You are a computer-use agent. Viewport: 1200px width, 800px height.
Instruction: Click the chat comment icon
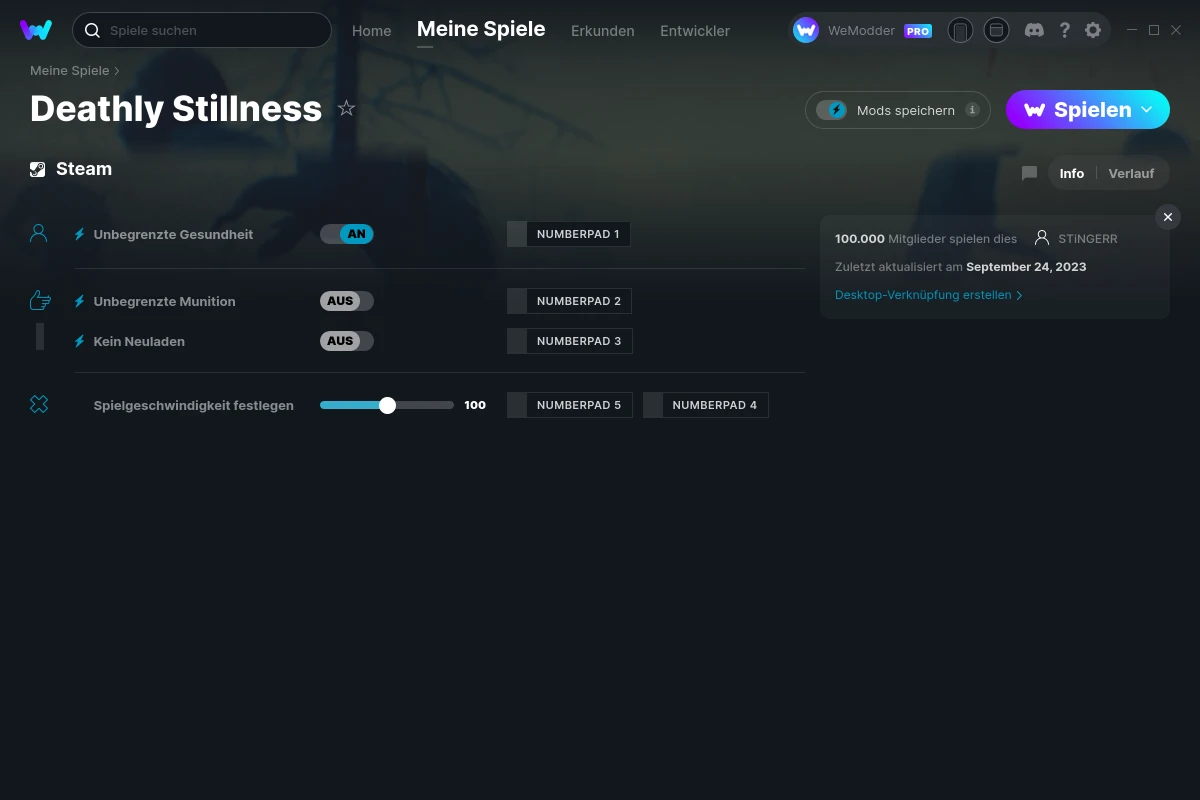coord(1029,173)
